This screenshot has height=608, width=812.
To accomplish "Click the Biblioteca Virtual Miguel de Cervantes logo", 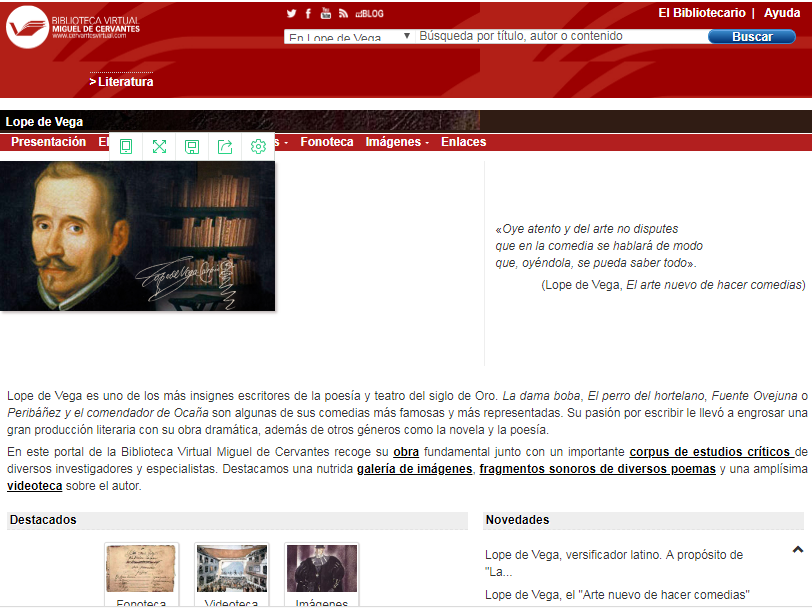I will coord(73,27).
